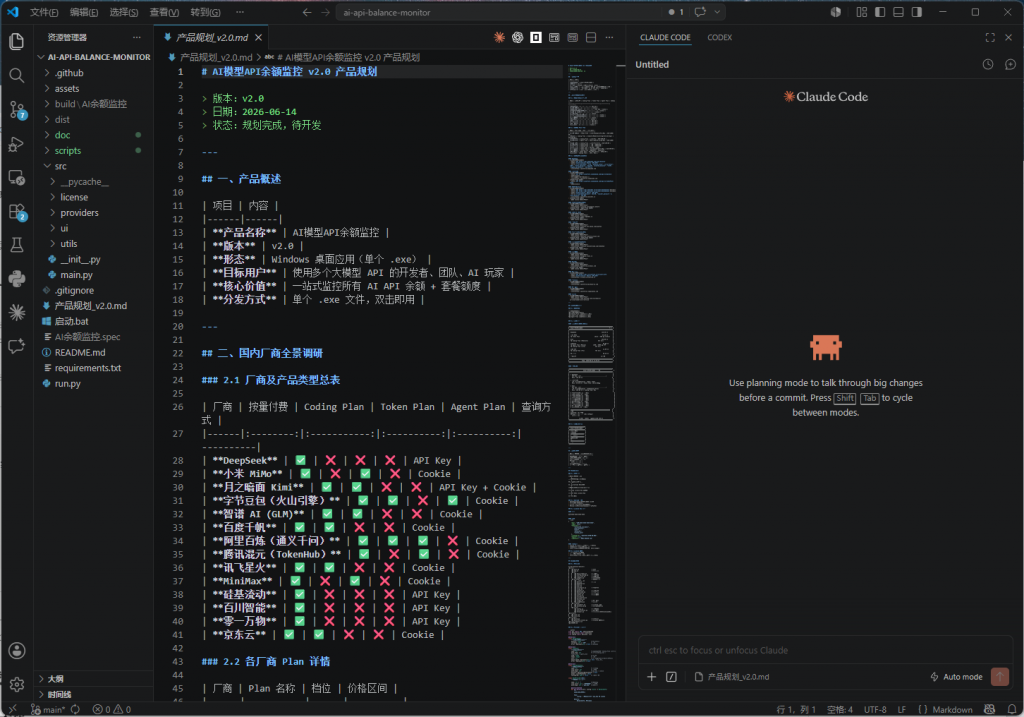Open editor more actions ellipsis

(x=609, y=37)
